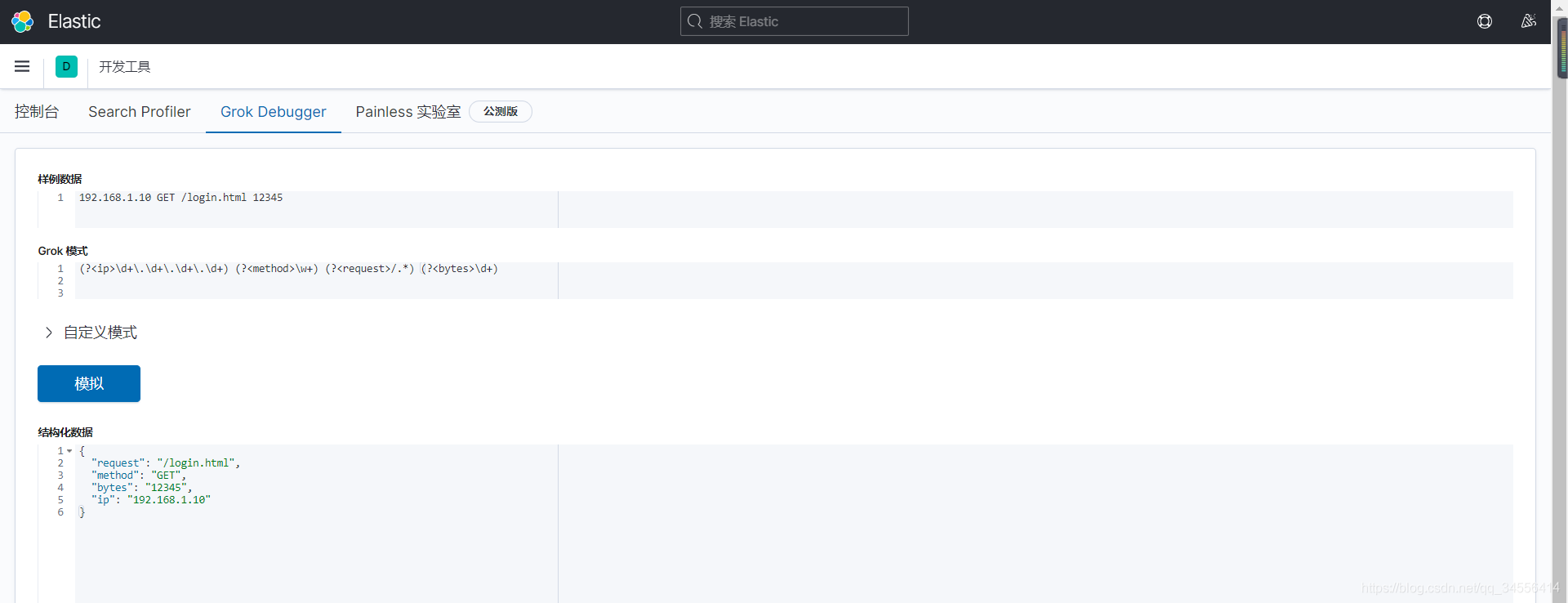Collapse the JSON object fold arrow on line 1
The width and height of the screenshot is (1568, 603).
pyautogui.click(x=69, y=451)
